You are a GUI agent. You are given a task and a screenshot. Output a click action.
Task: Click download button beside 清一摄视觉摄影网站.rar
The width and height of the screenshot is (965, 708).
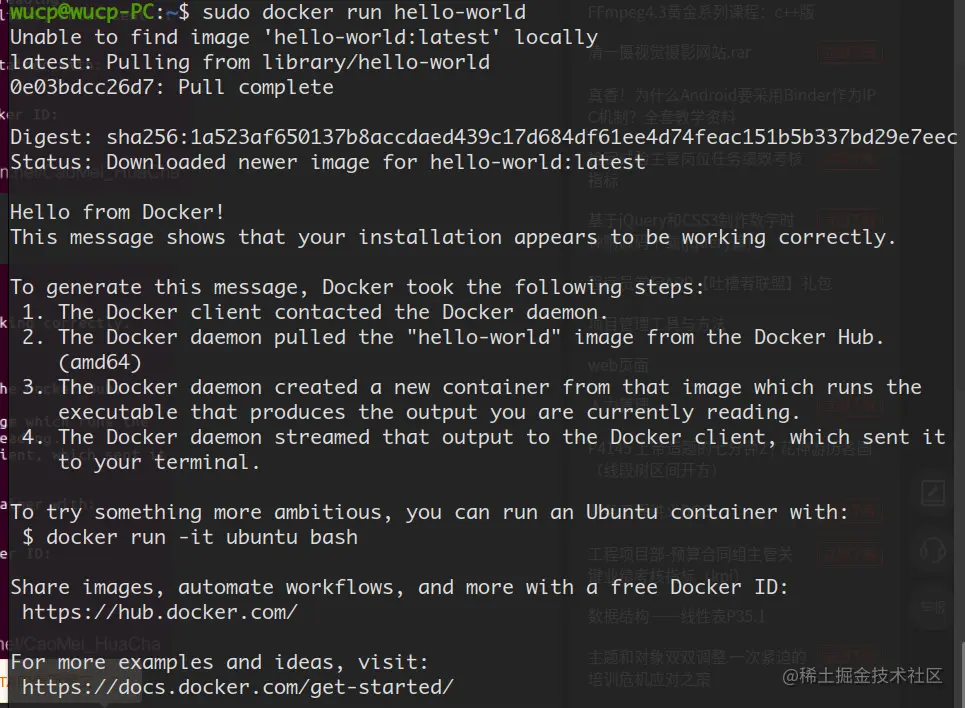(848, 53)
